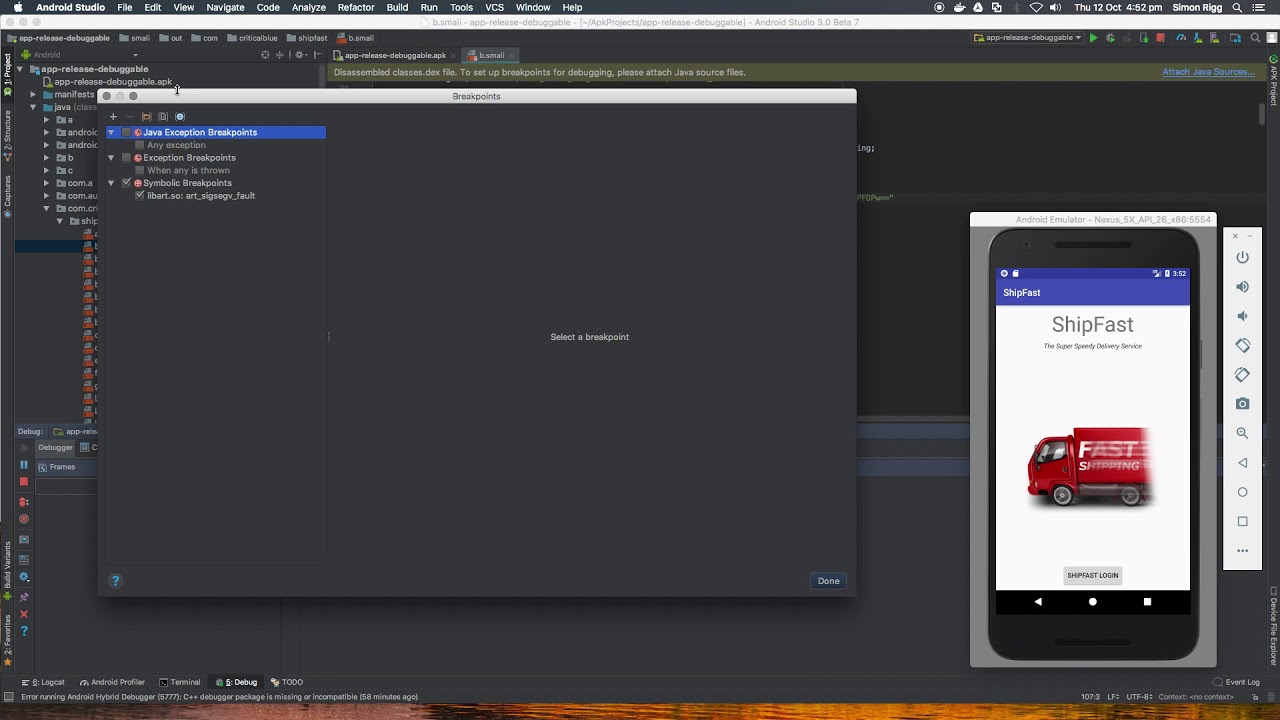
Task: View breakpoints icon in Debug panel
Action: (x=24, y=503)
